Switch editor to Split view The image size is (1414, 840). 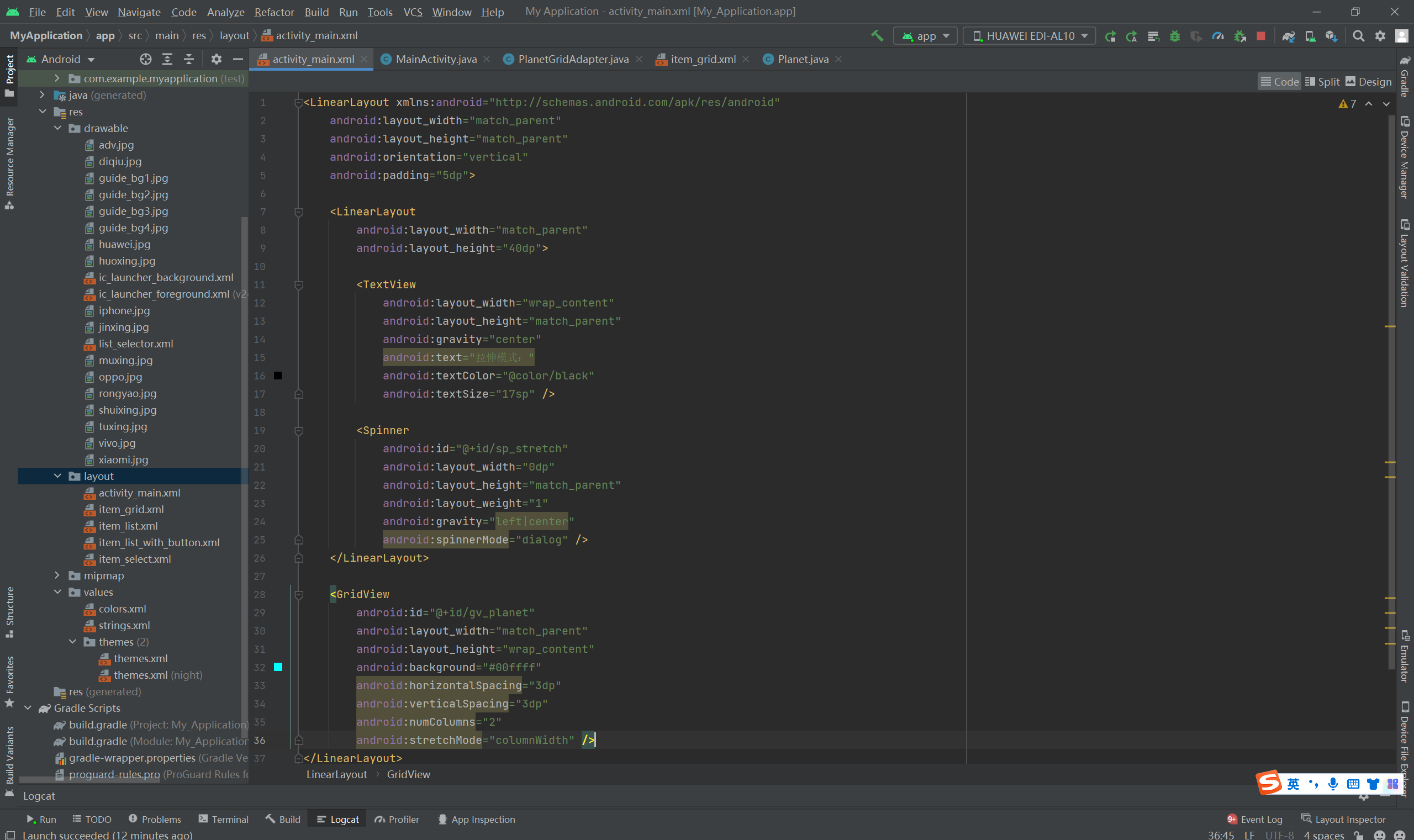click(x=1322, y=82)
